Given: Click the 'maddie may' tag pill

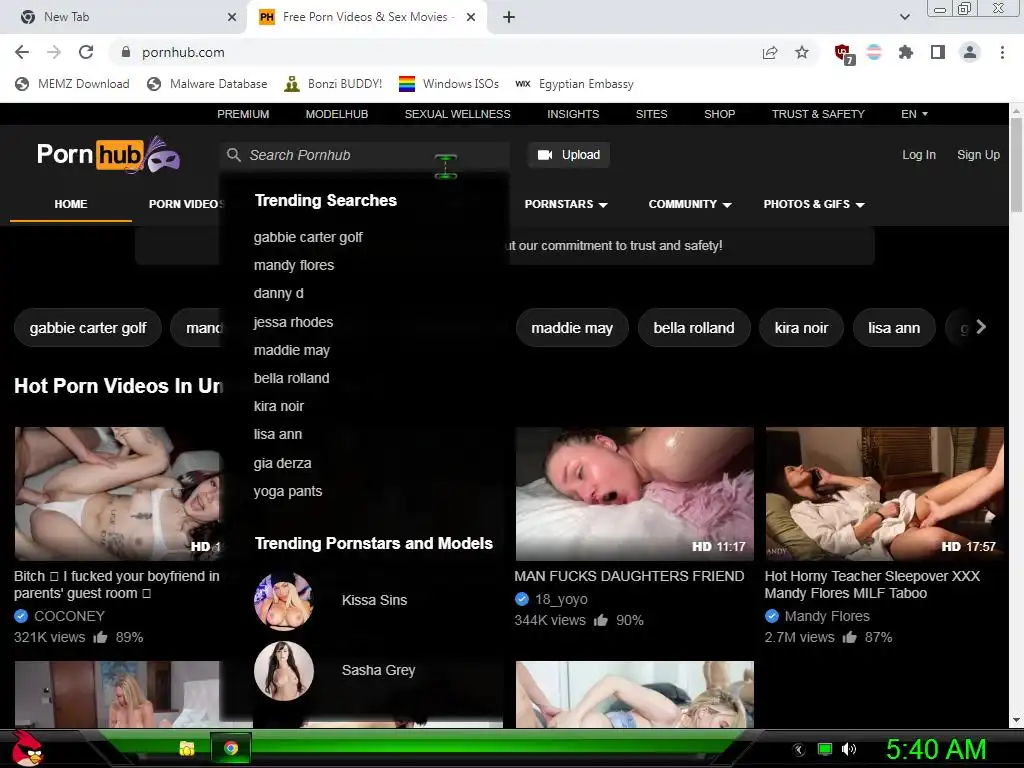Looking at the screenshot, I should click(x=572, y=328).
